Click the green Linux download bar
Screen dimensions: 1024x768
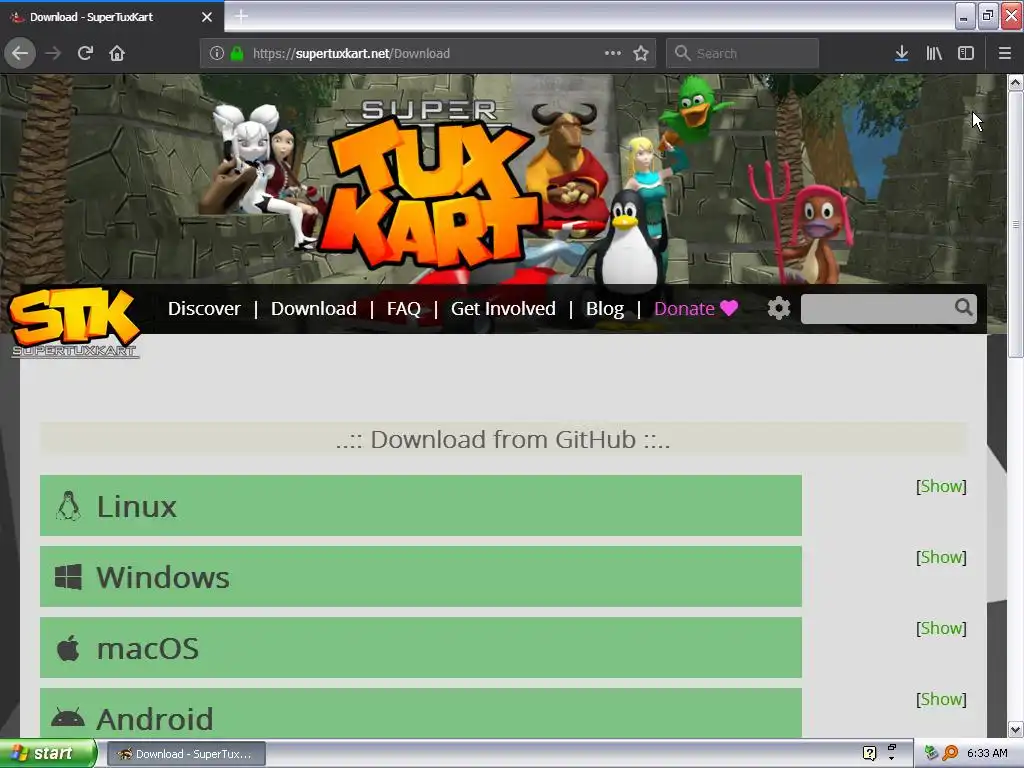(x=421, y=505)
